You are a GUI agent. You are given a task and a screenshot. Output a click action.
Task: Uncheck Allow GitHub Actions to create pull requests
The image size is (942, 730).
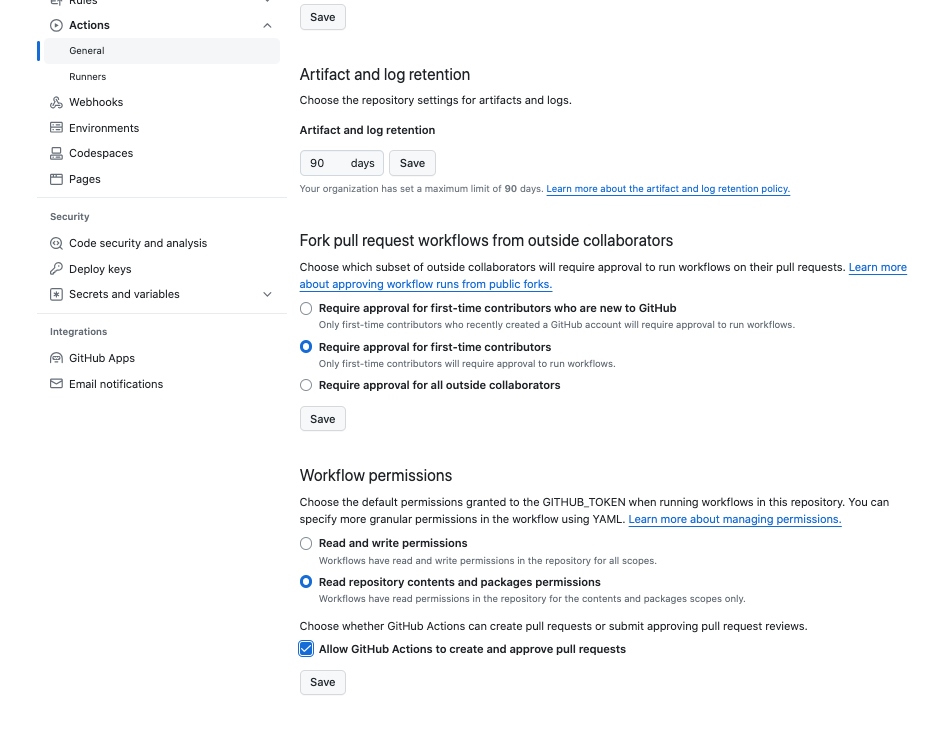(306, 649)
